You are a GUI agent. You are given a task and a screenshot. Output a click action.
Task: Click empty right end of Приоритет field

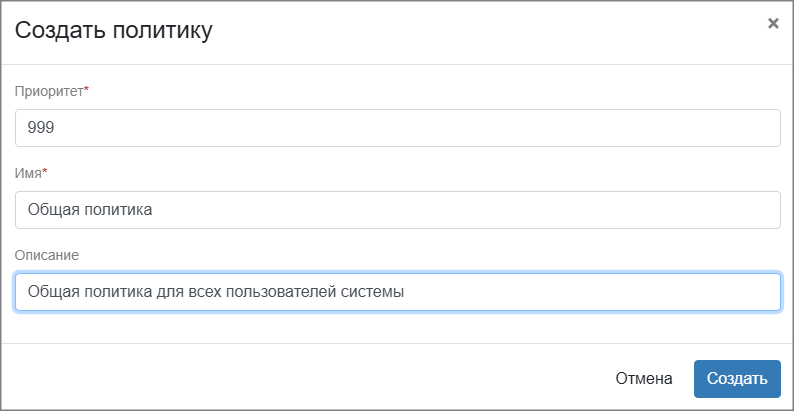click(x=650, y=128)
